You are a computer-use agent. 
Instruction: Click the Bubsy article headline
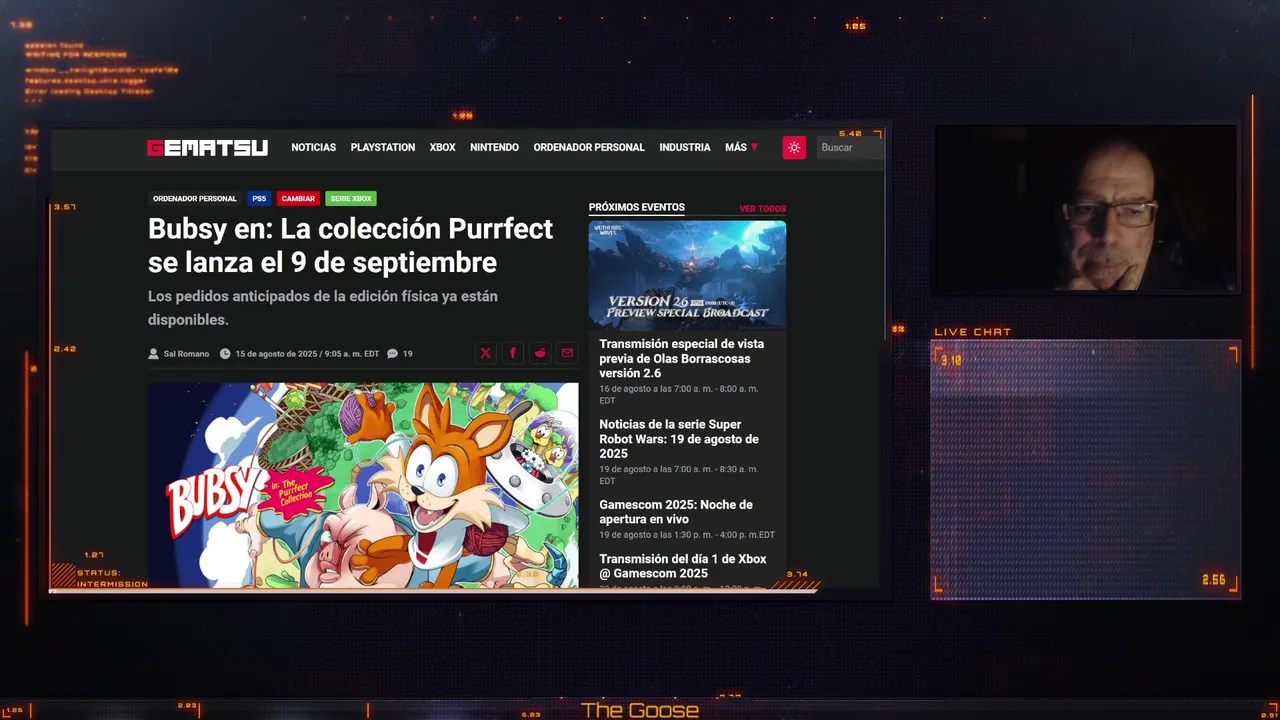click(x=350, y=245)
